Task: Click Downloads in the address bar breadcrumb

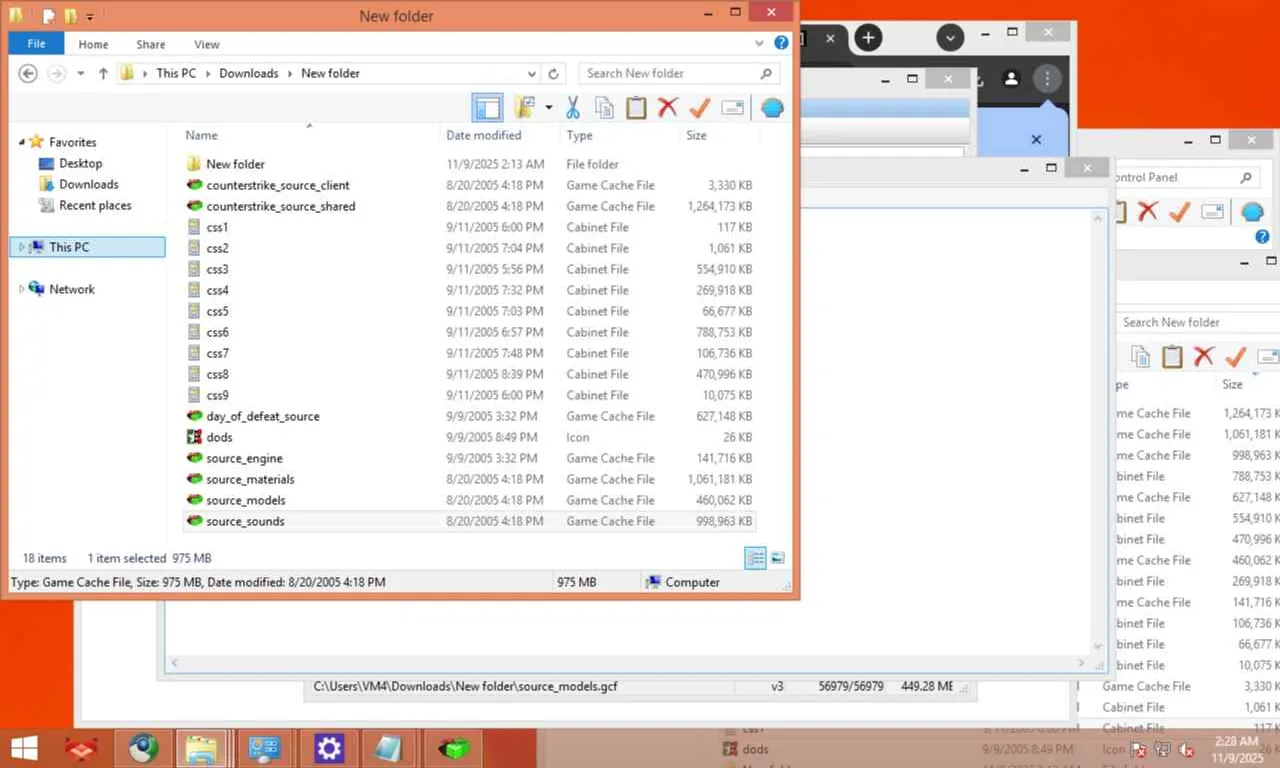Action: [x=249, y=73]
